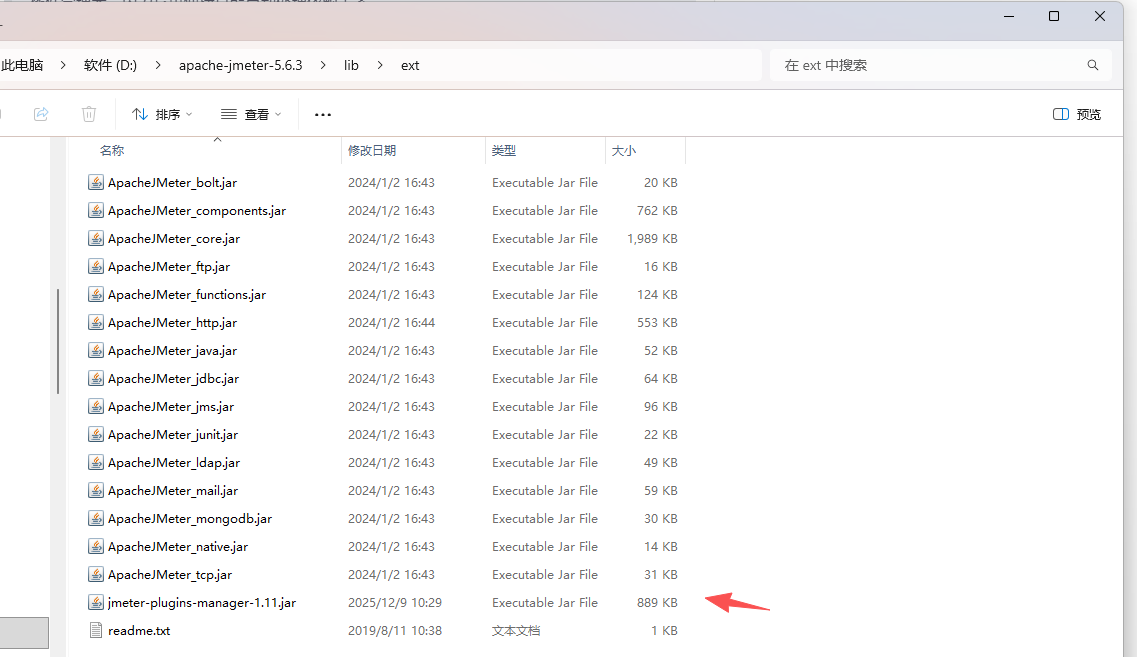Screen dimensions: 1137x657
Task: Select the ApacheJMeter_junit.jar file icon
Action: 96,434
